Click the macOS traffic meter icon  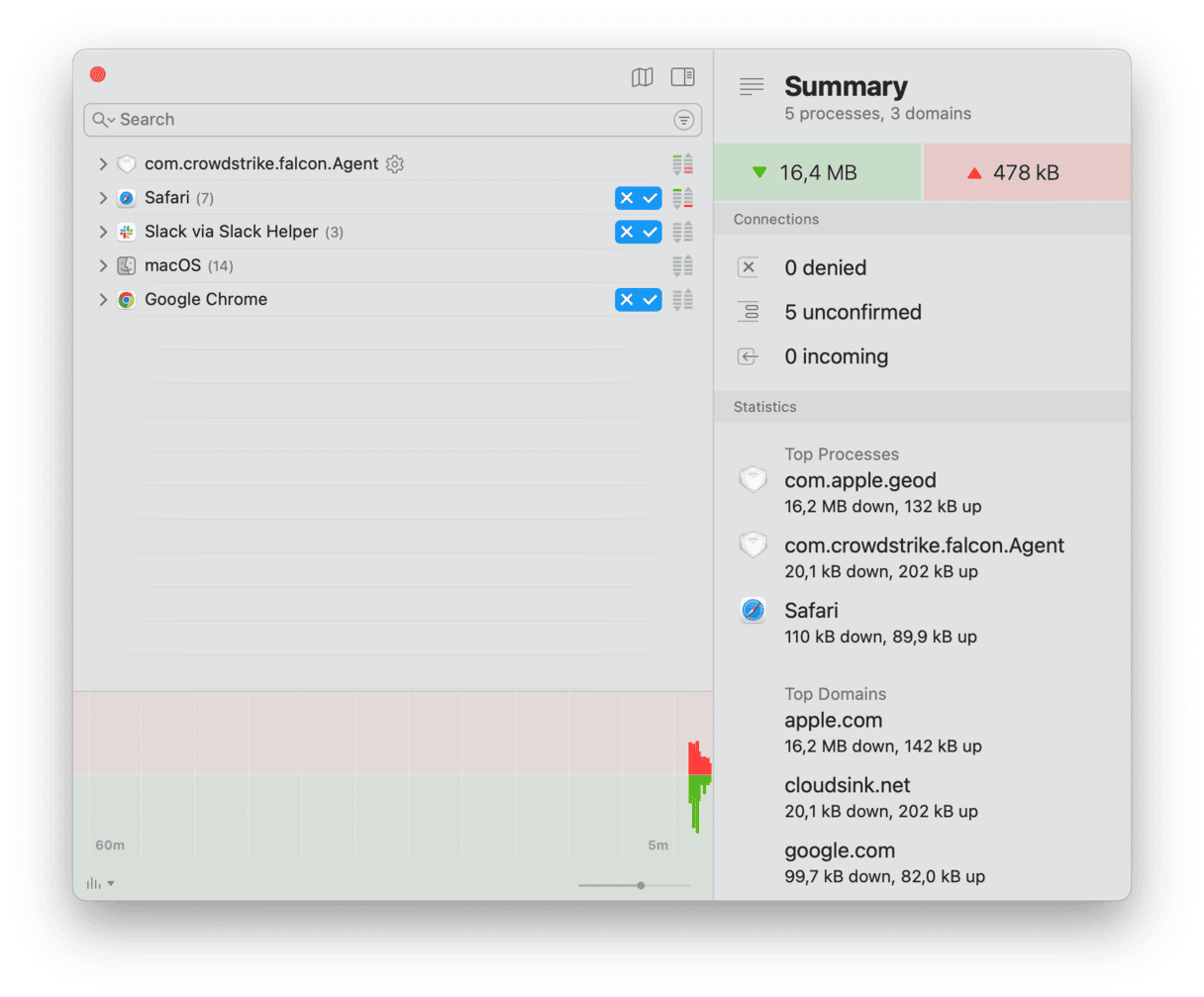point(682,265)
